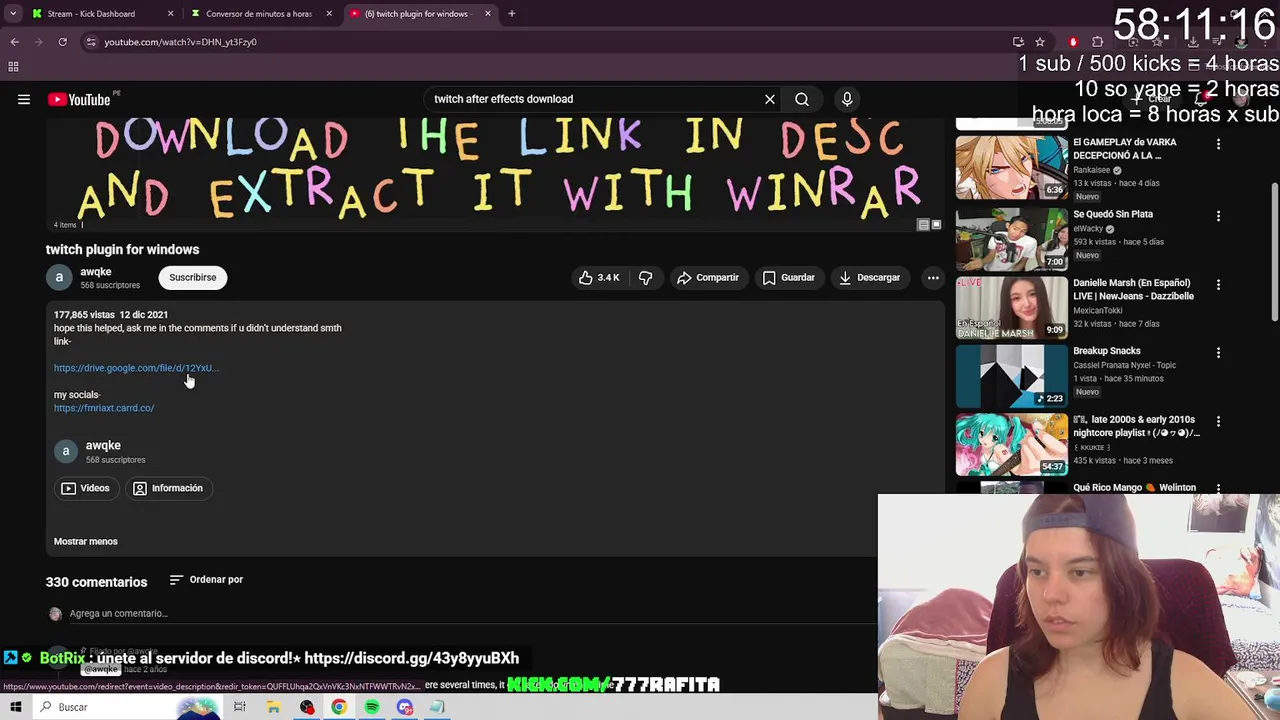The width and height of the screenshot is (1280, 720).
Task: Open Se Quedó Sin Plata thumbnail
Action: coord(1011,239)
